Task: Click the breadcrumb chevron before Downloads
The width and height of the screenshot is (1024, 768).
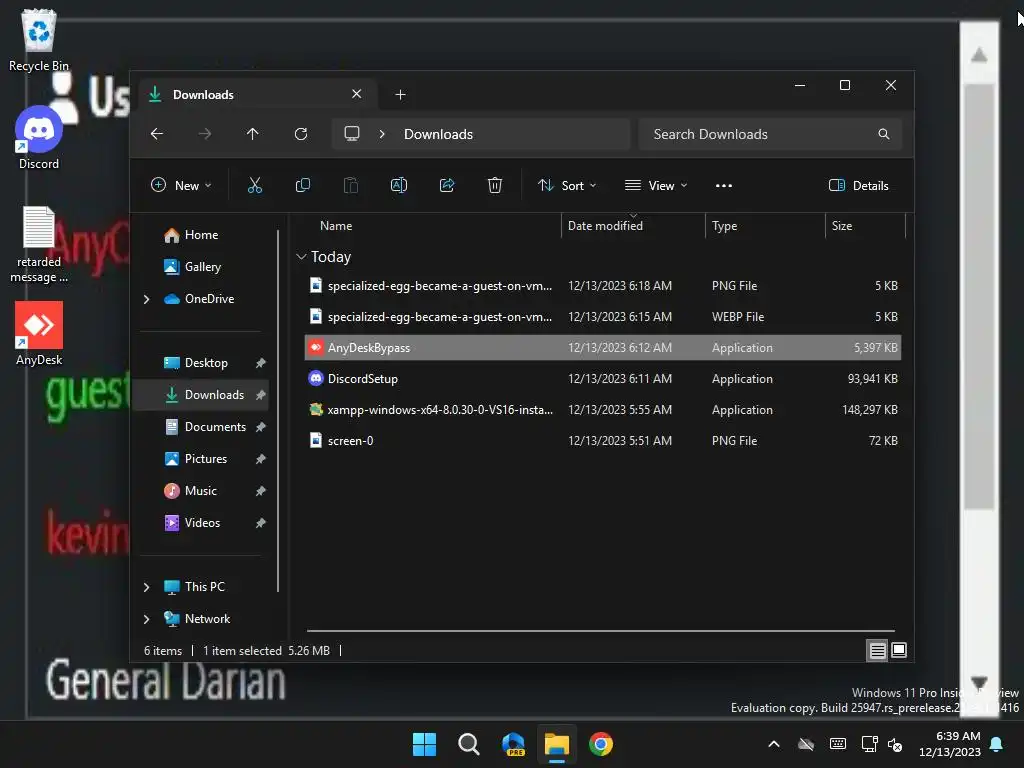Action: pos(382,134)
